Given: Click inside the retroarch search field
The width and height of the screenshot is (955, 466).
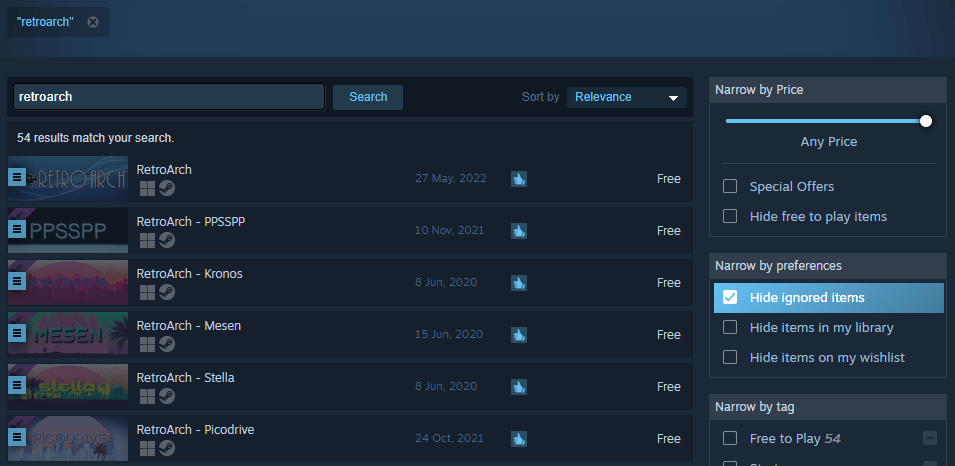Looking at the screenshot, I should point(169,97).
